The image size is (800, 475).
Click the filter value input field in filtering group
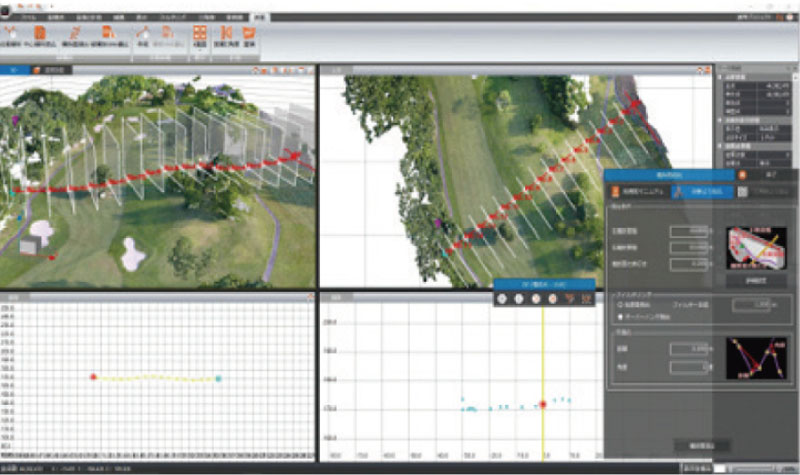(x=751, y=305)
